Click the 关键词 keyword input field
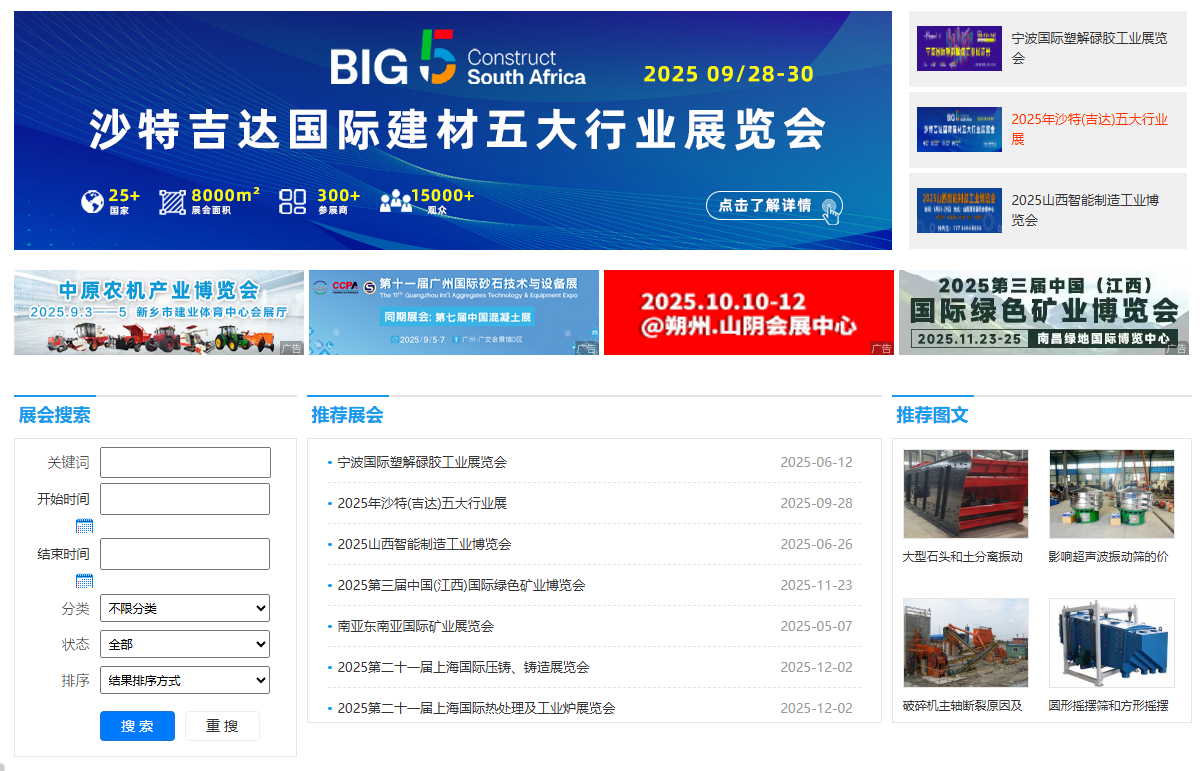 (185, 462)
